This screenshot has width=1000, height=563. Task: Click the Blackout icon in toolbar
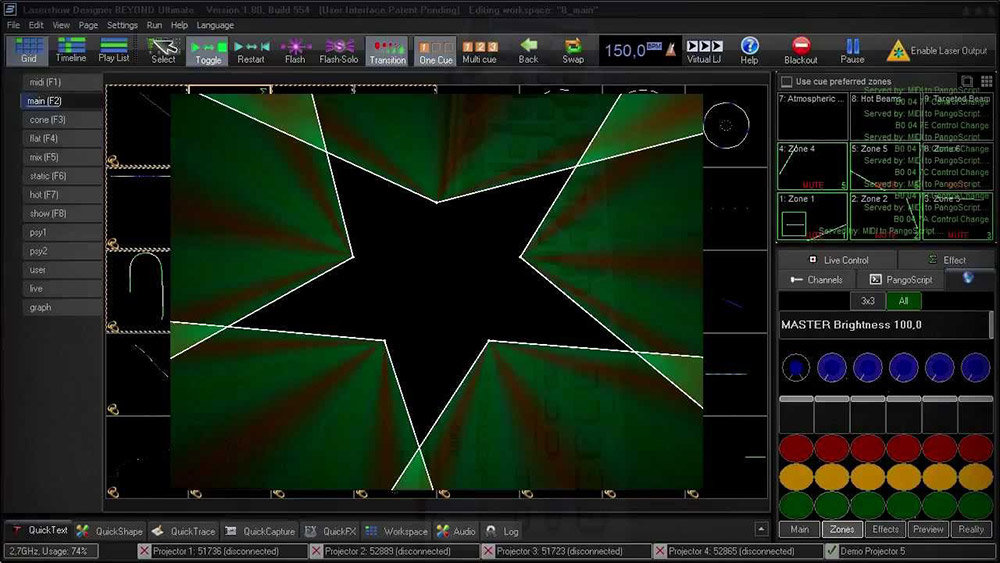(x=800, y=46)
